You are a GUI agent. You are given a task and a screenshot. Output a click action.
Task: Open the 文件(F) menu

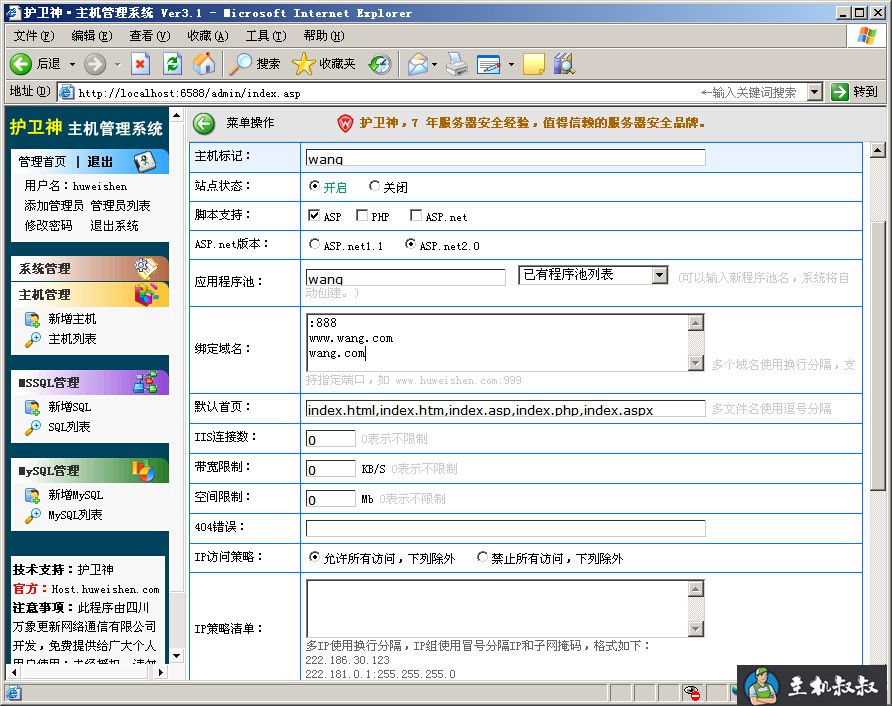point(34,36)
